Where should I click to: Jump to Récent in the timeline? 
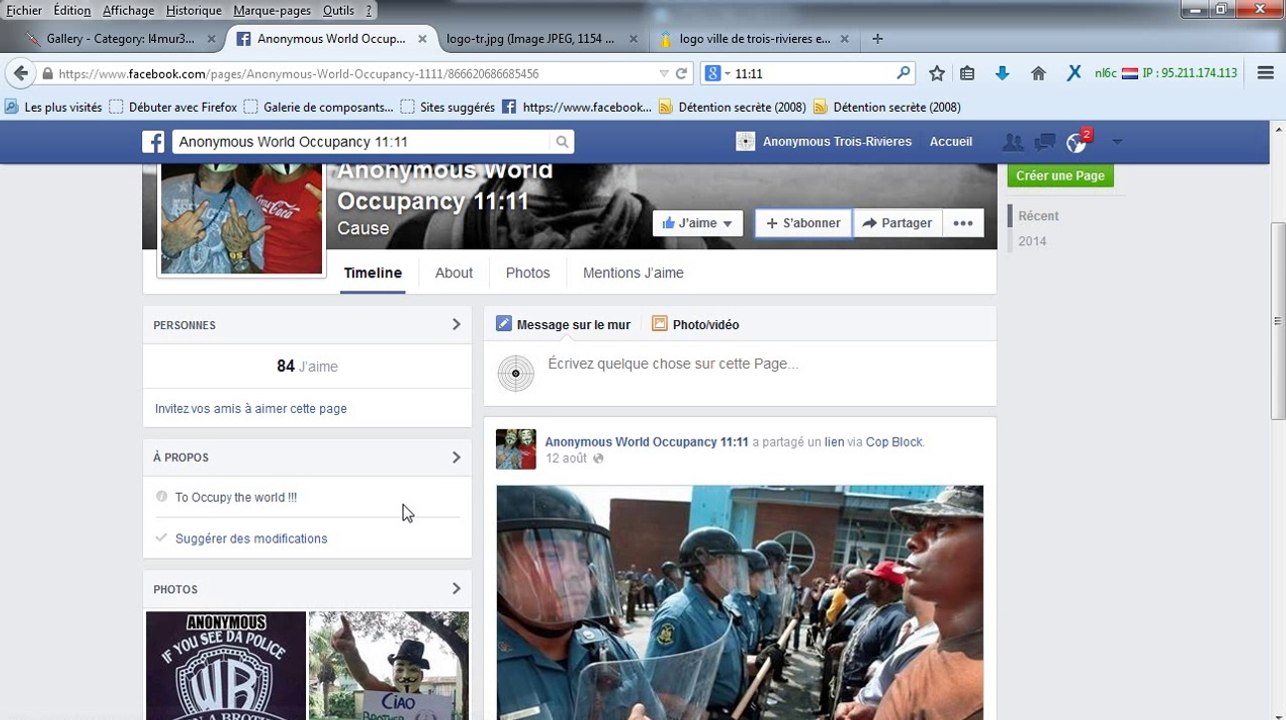[x=1038, y=216]
